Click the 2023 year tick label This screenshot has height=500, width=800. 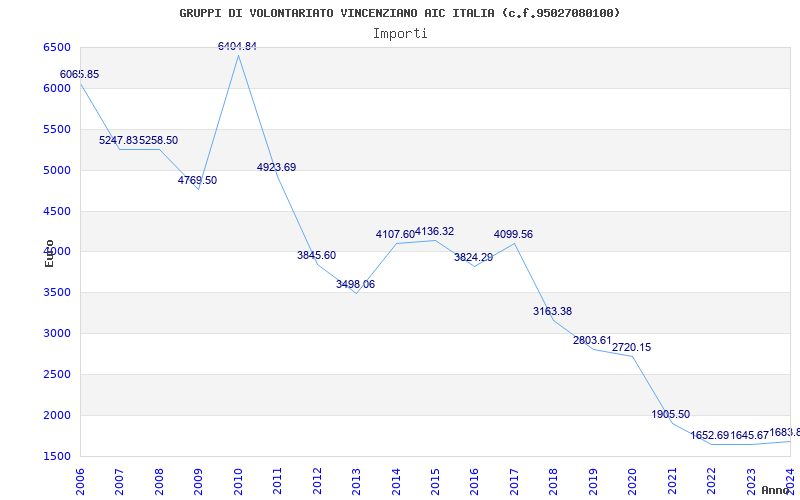pyautogui.click(x=751, y=482)
